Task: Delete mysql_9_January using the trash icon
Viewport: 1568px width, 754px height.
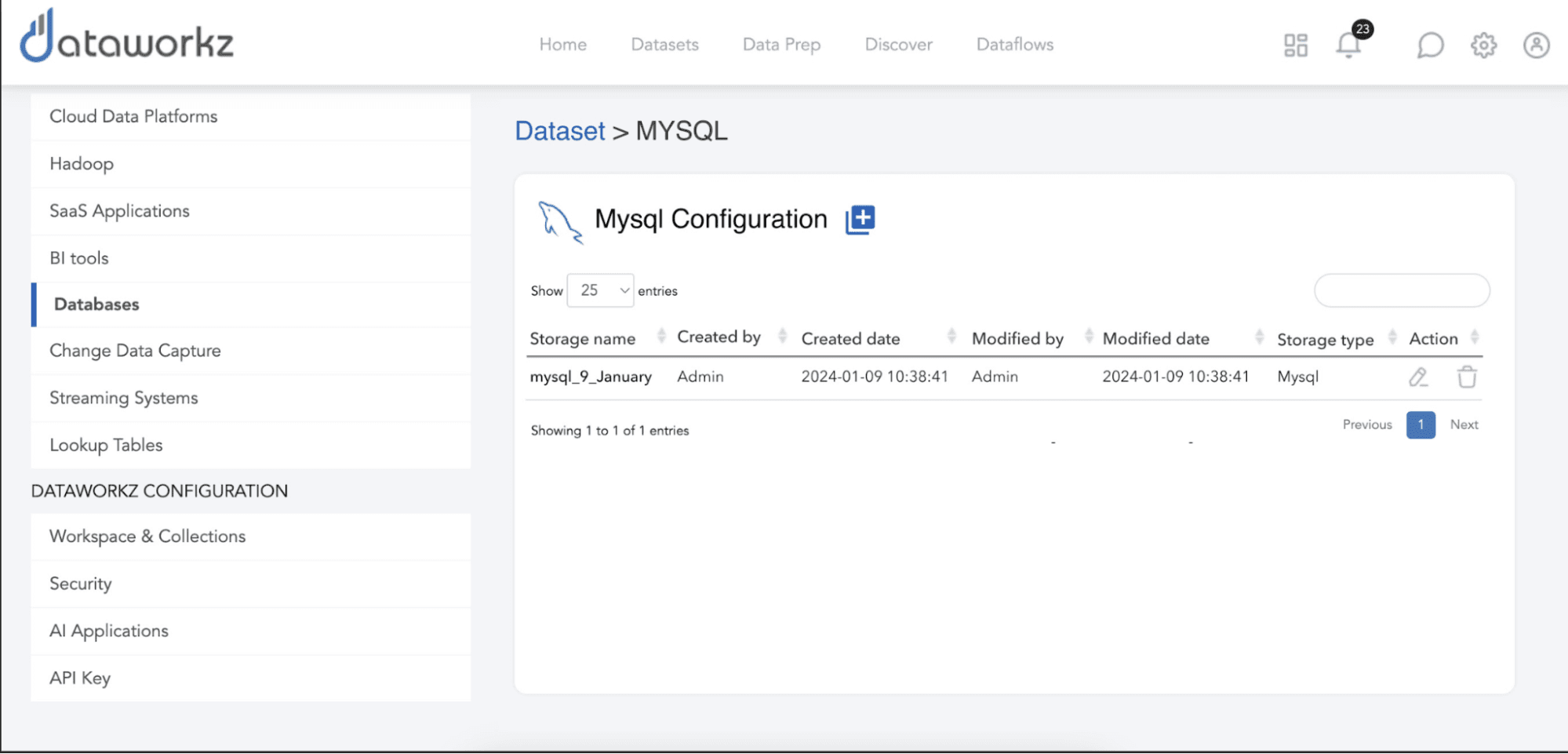Action: (1466, 377)
